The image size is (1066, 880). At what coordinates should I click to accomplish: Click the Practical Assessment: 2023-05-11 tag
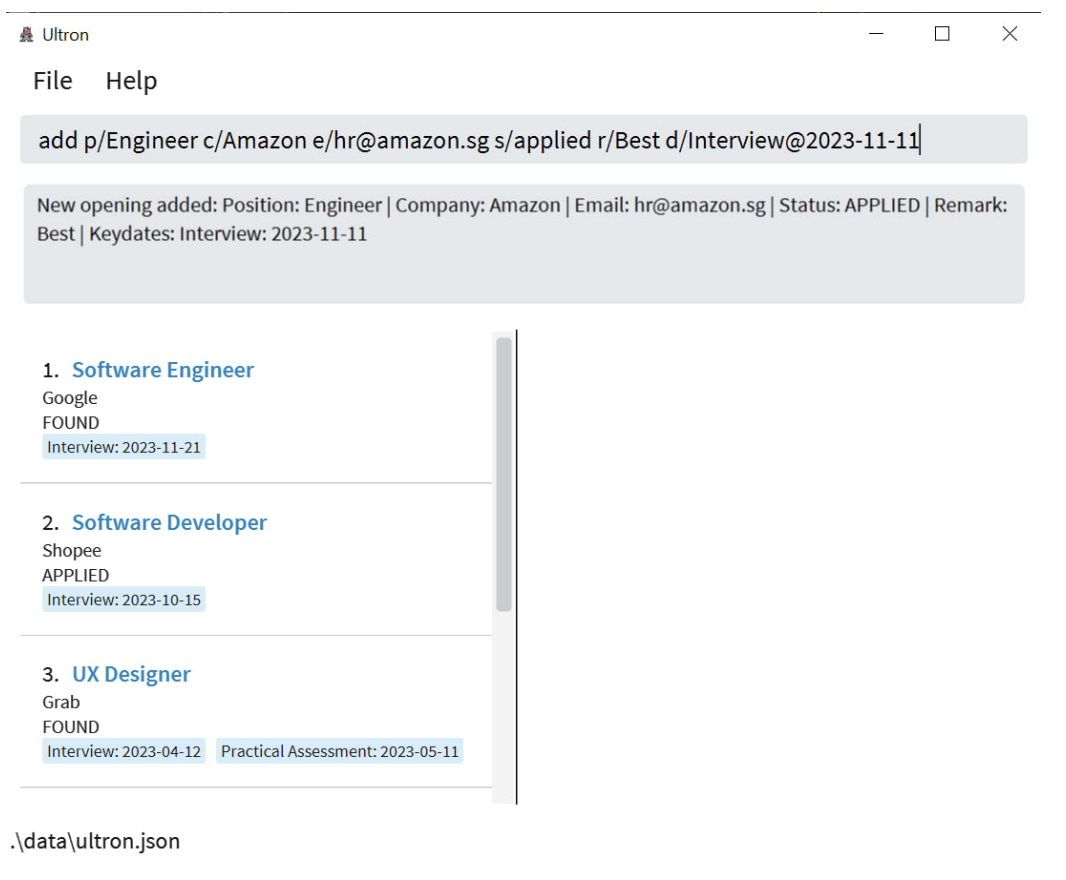[340, 751]
